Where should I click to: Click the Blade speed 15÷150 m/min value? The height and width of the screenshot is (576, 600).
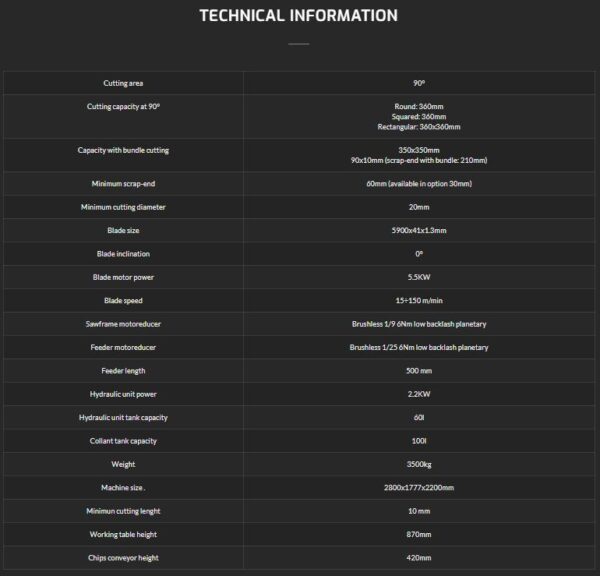pyautogui.click(x=419, y=300)
